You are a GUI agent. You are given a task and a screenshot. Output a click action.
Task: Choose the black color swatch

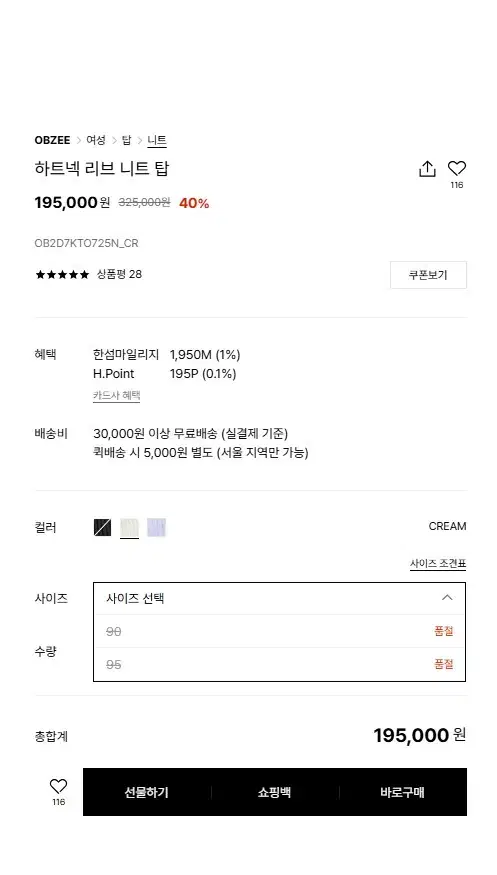(103, 527)
